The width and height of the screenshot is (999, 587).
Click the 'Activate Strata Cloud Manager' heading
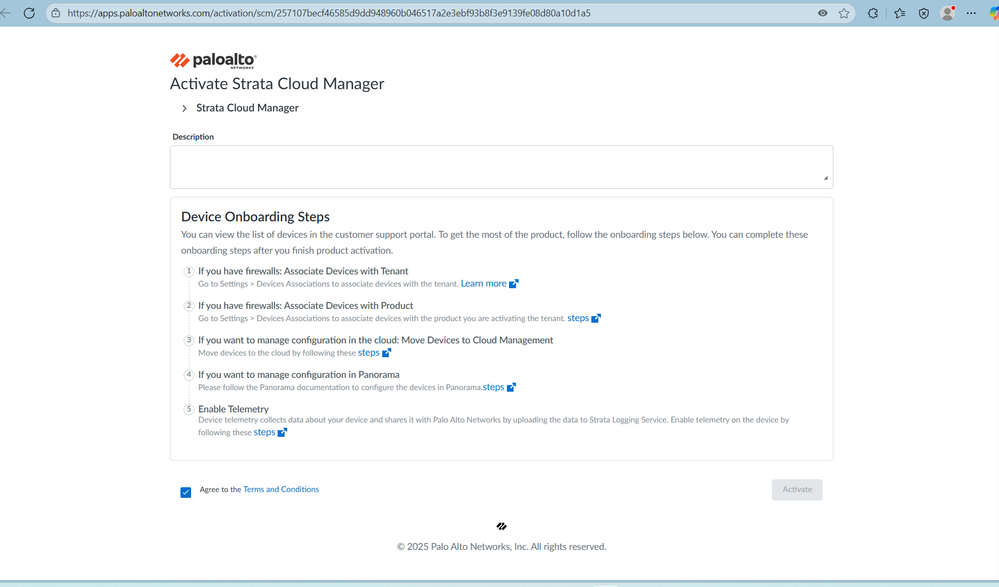277,84
